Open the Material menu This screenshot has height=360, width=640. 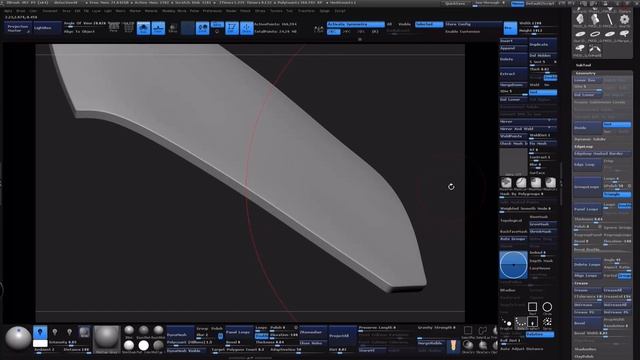(x=151, y=11)
